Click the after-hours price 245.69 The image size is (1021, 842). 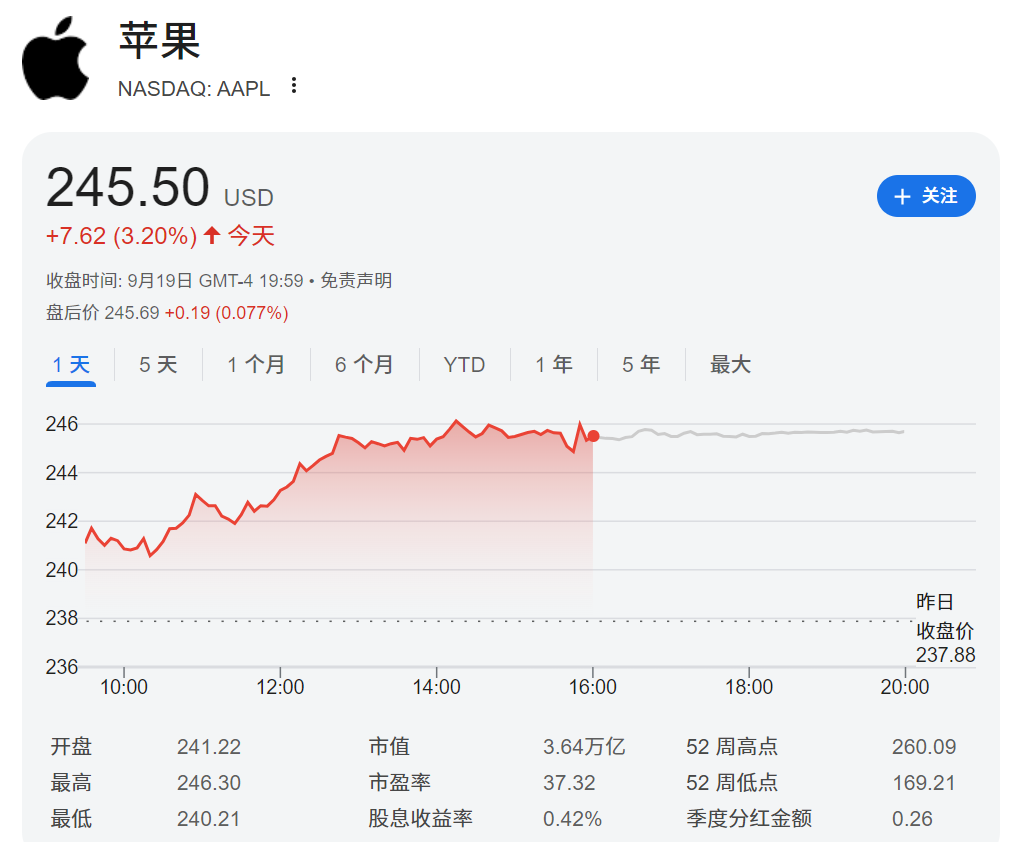[132, 313]
